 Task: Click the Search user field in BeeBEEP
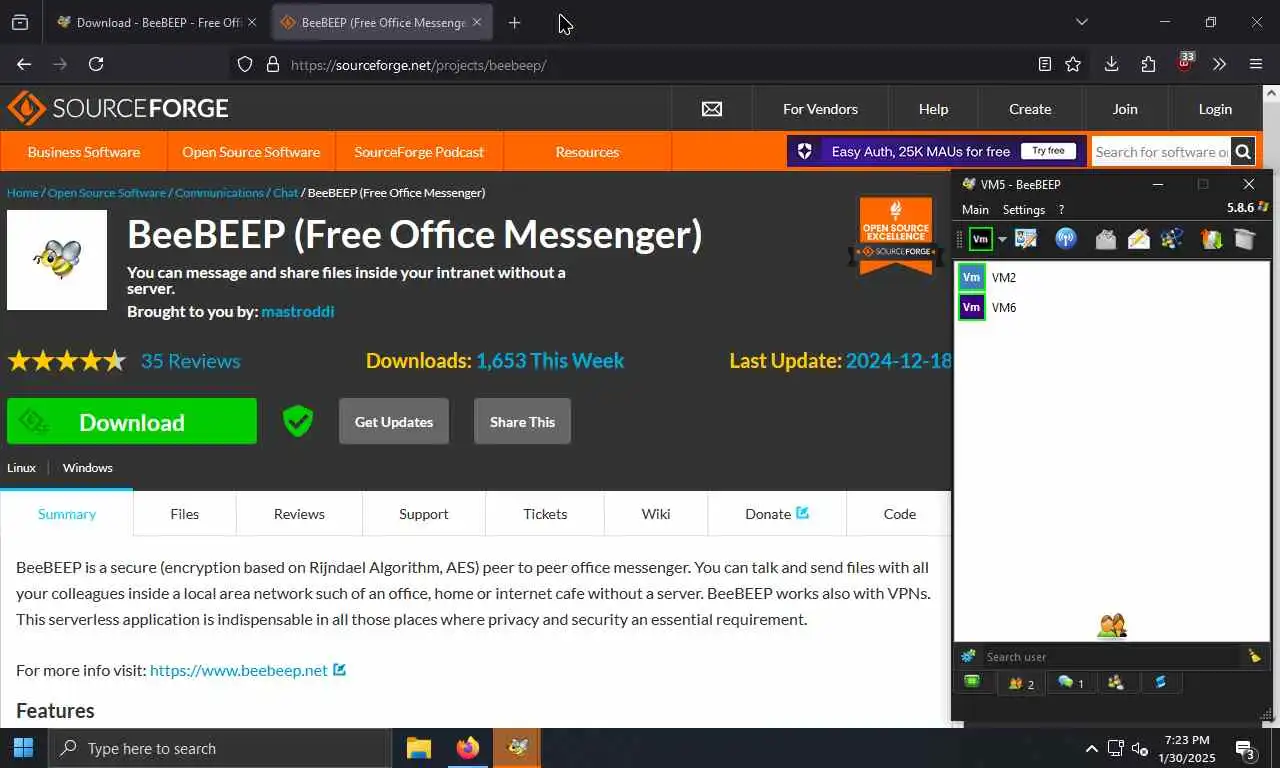point(1110,657)
